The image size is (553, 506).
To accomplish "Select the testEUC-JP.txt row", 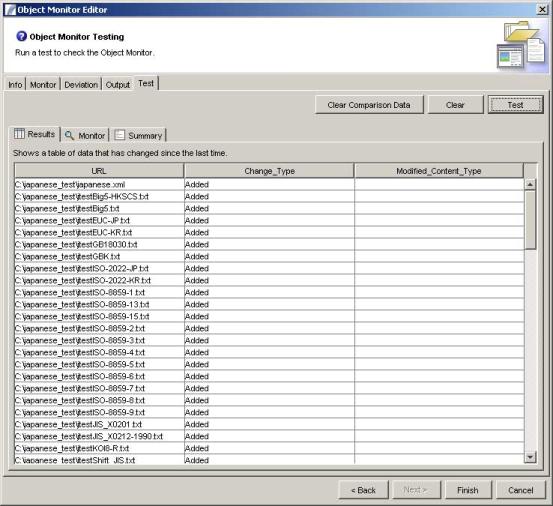I will coord(269,220).
